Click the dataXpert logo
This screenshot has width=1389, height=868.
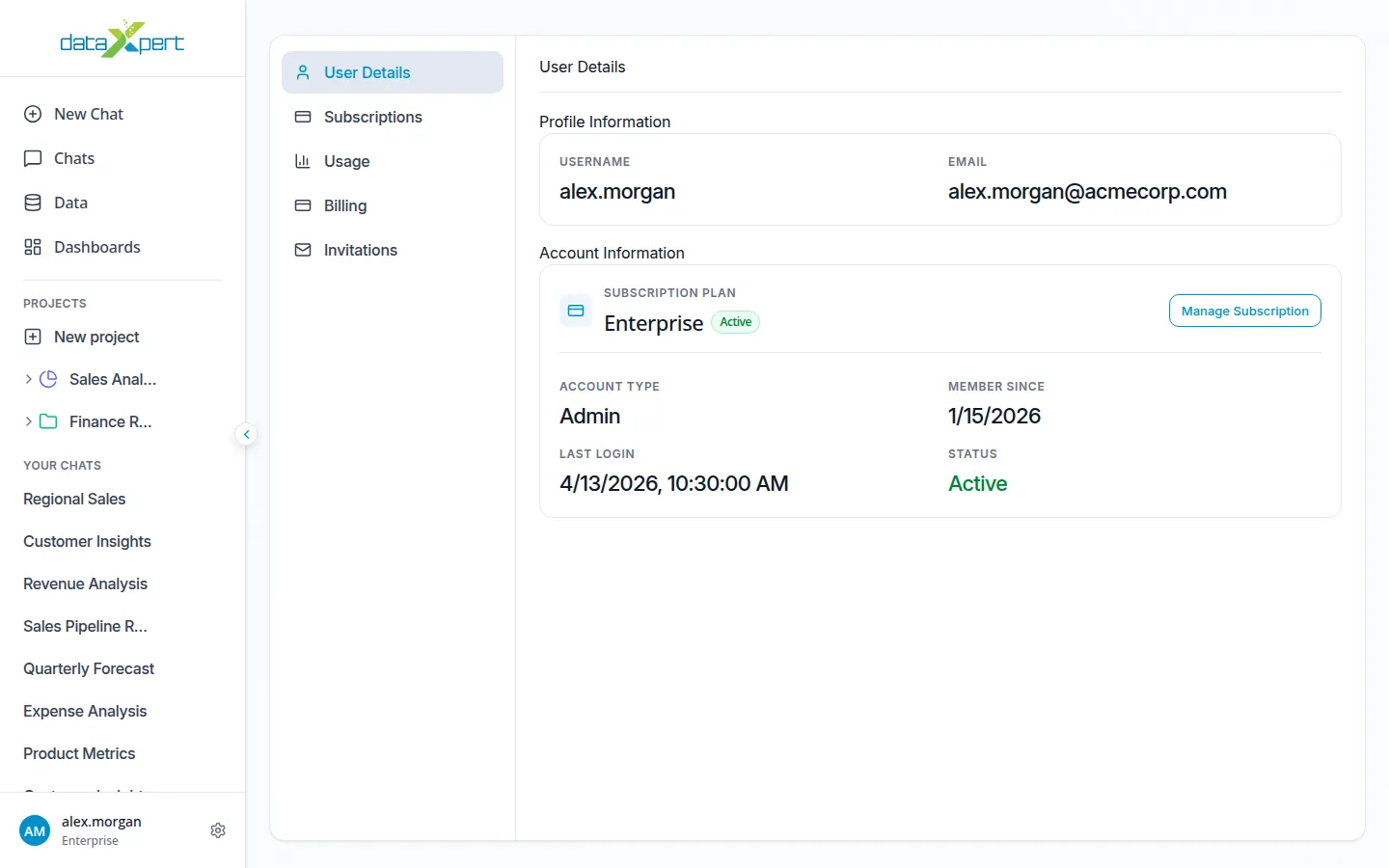(x=123, y=40)
